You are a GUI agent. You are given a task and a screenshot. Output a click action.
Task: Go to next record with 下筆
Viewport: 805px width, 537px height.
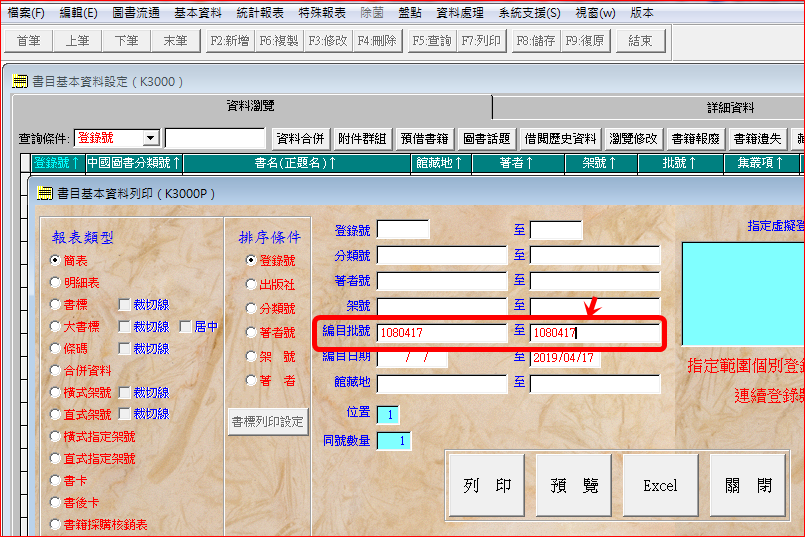[127, 41]
